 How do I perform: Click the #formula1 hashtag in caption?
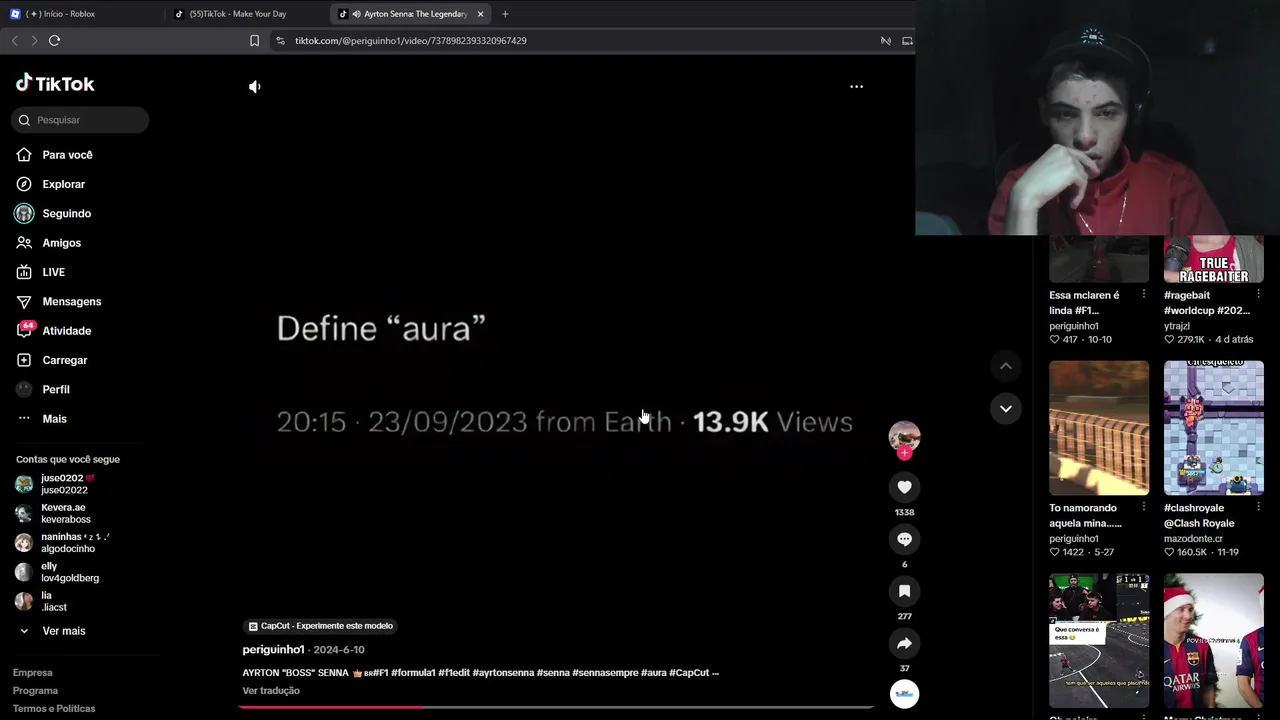pos(413,673)
